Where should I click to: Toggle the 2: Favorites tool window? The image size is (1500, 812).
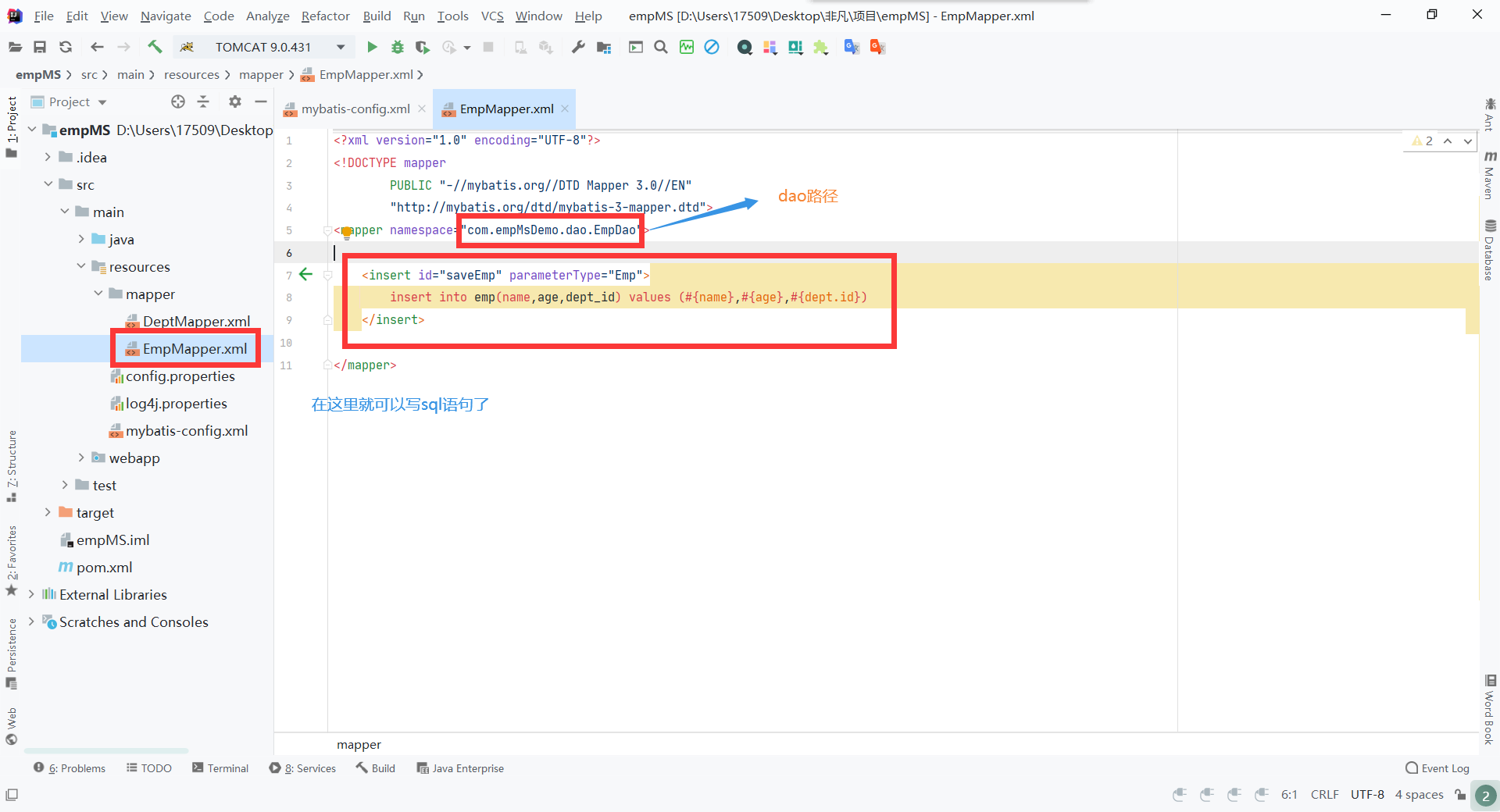pos(12,561)
